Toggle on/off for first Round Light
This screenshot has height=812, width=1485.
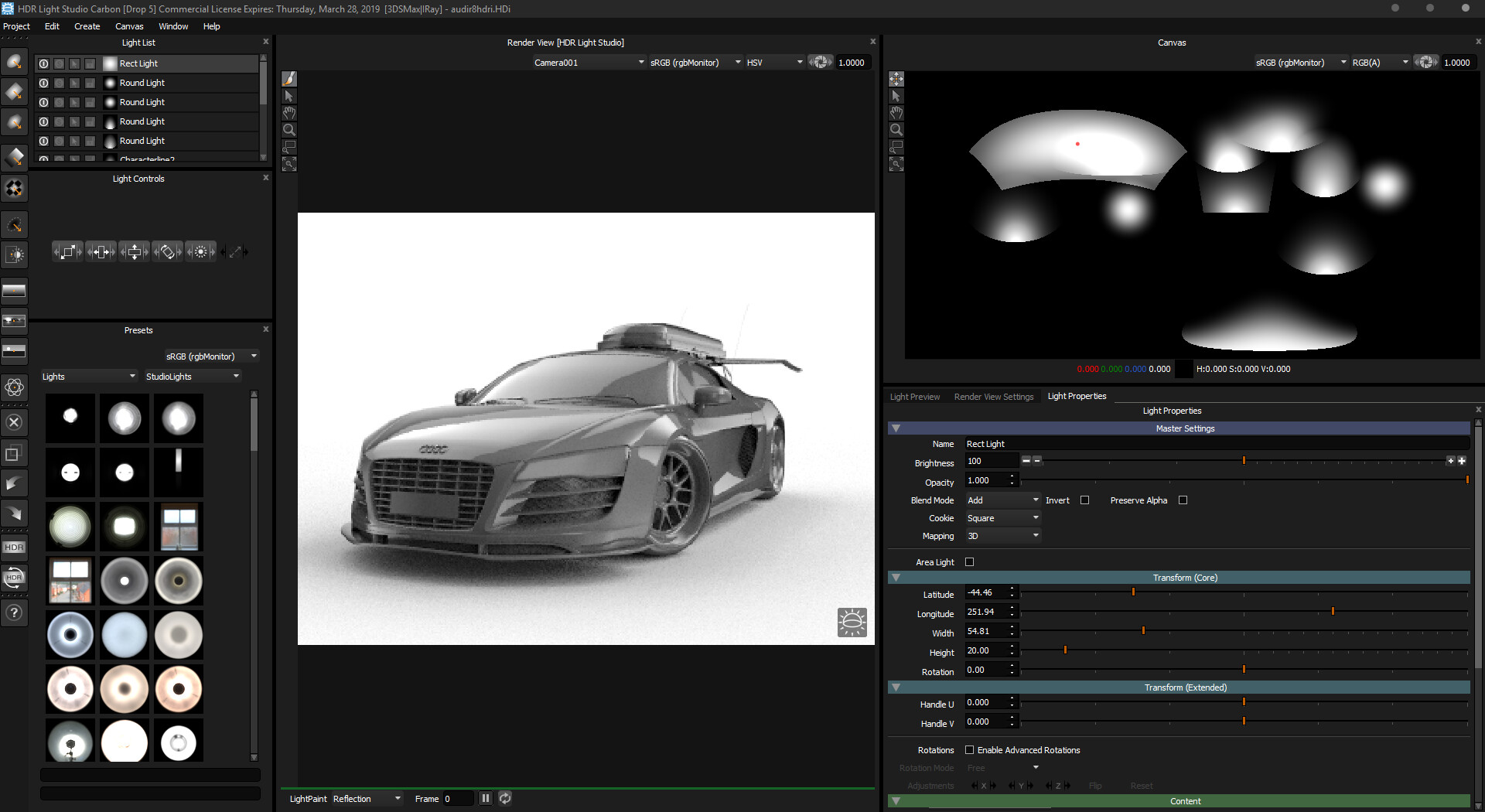tap(44, 83)
